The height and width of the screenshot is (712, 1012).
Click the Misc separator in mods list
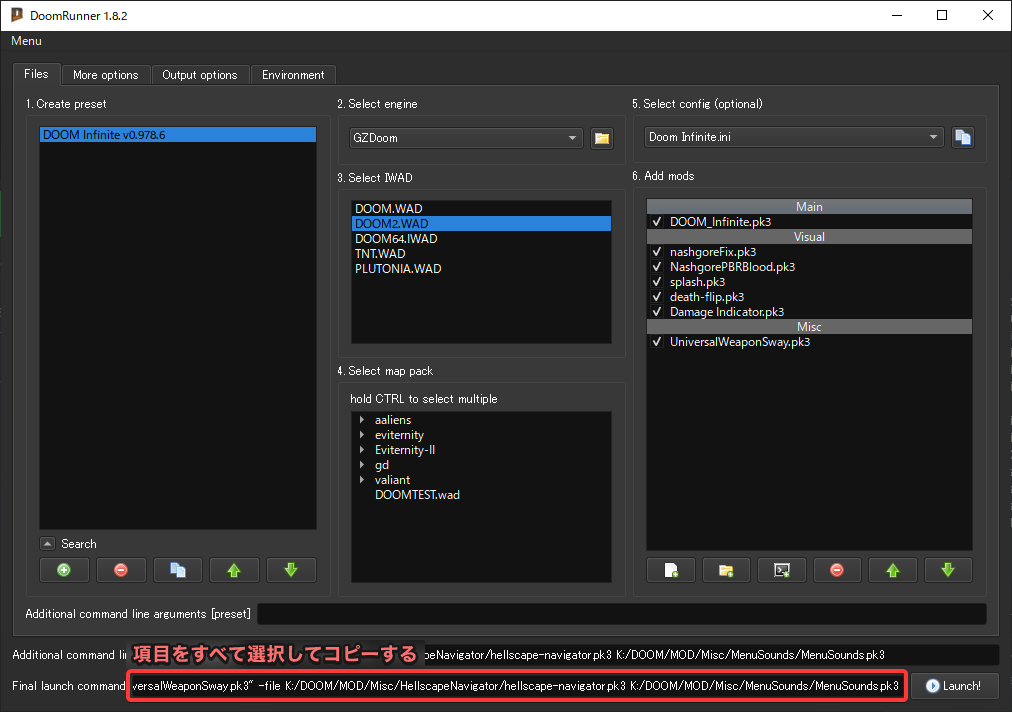pos(809,327)
